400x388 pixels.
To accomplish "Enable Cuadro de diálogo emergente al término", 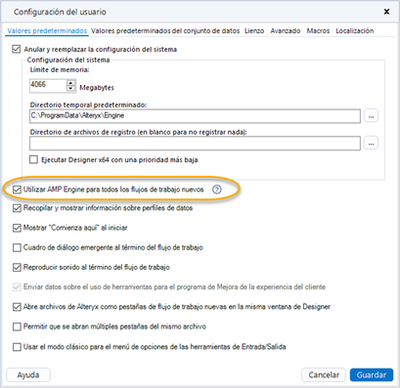I will coord(17,248).
